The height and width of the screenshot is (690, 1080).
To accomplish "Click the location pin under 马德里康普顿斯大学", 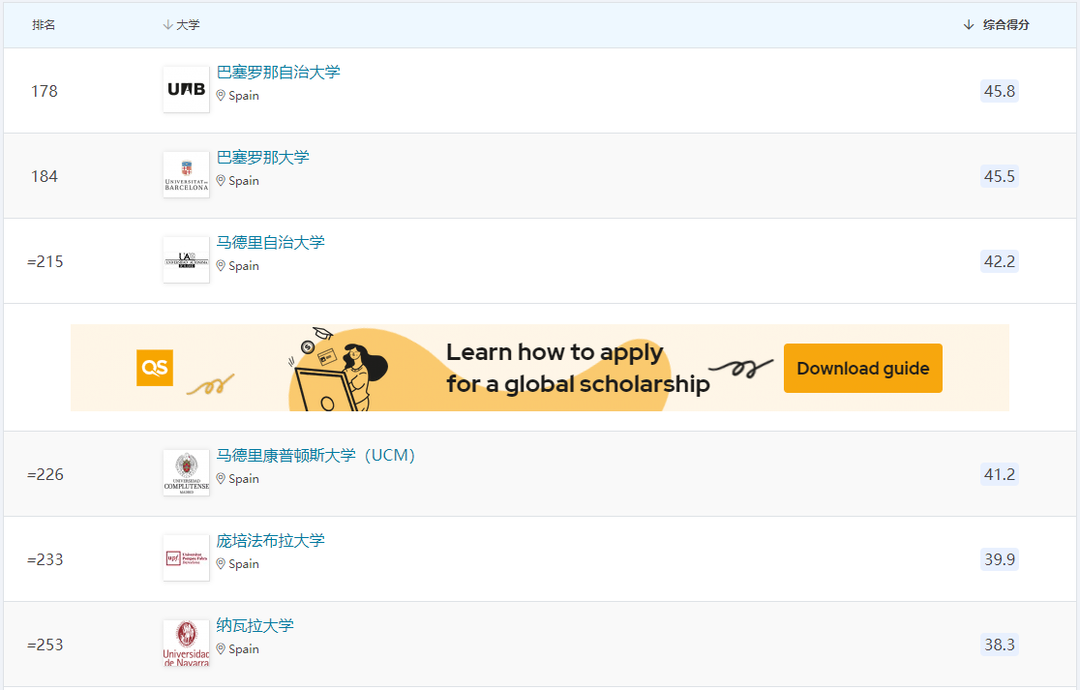I will (x=221, y=479).
